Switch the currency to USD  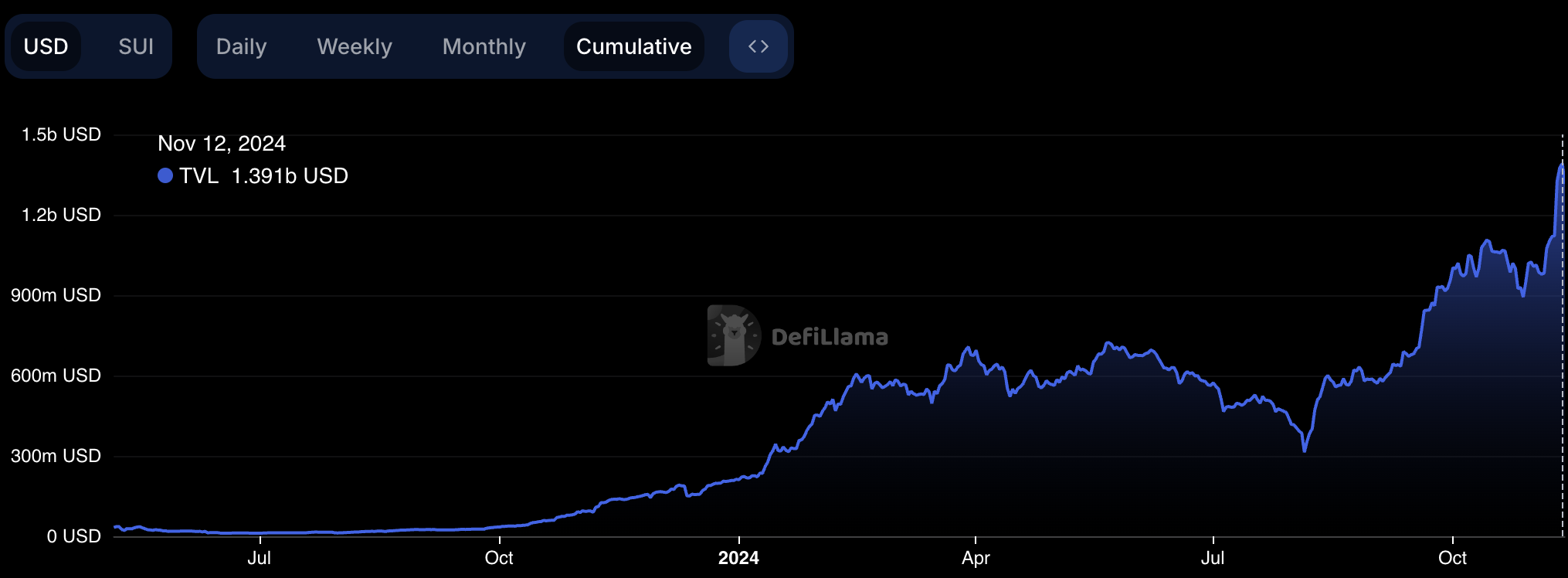[x=46, y=46]
